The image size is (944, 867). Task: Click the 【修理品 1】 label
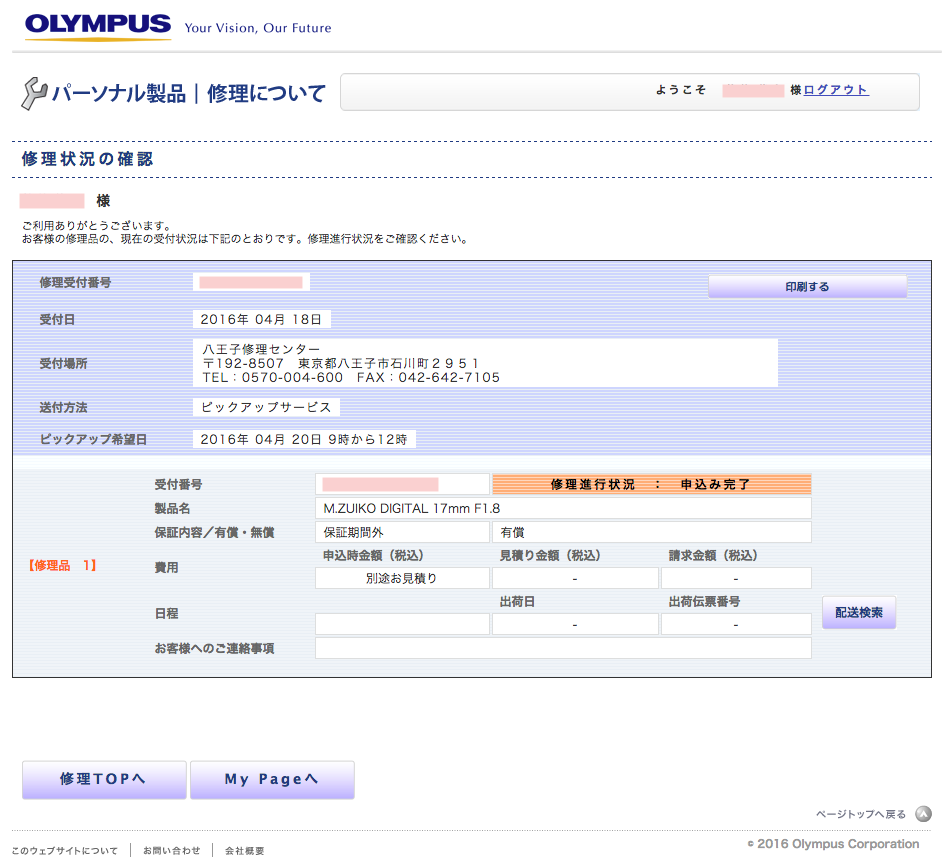coord(62,565)
